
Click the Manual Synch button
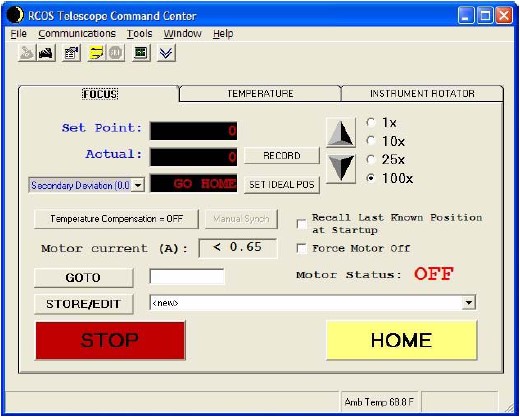click(x=241, y=219)
